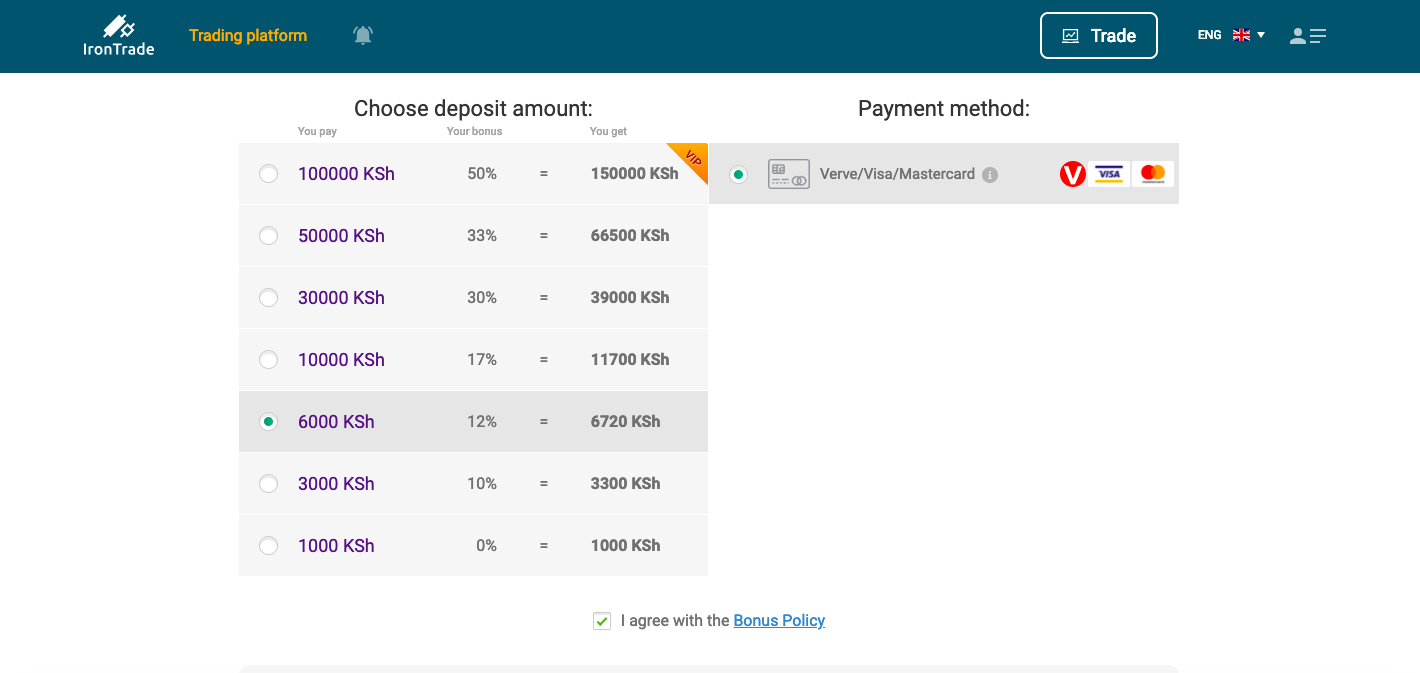Open the notifications bell icon

pos(363,36)
